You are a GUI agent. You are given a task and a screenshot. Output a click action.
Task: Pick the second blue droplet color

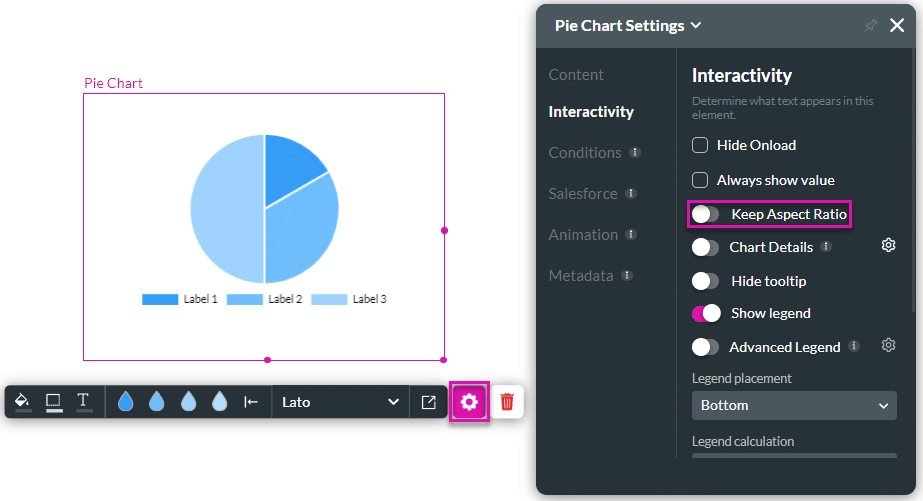point(157,402)
